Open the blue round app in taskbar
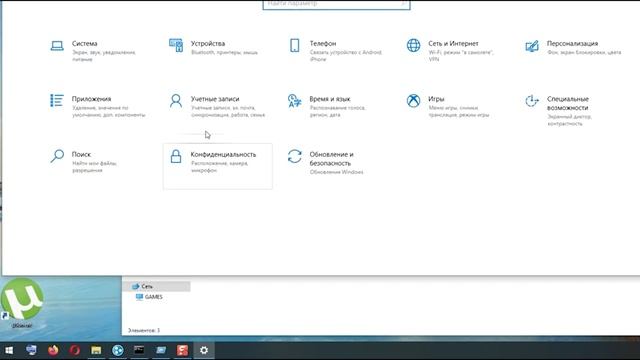The height and width of the screenshot is (360, 640). pyautogui.click(x=118, y=350)
